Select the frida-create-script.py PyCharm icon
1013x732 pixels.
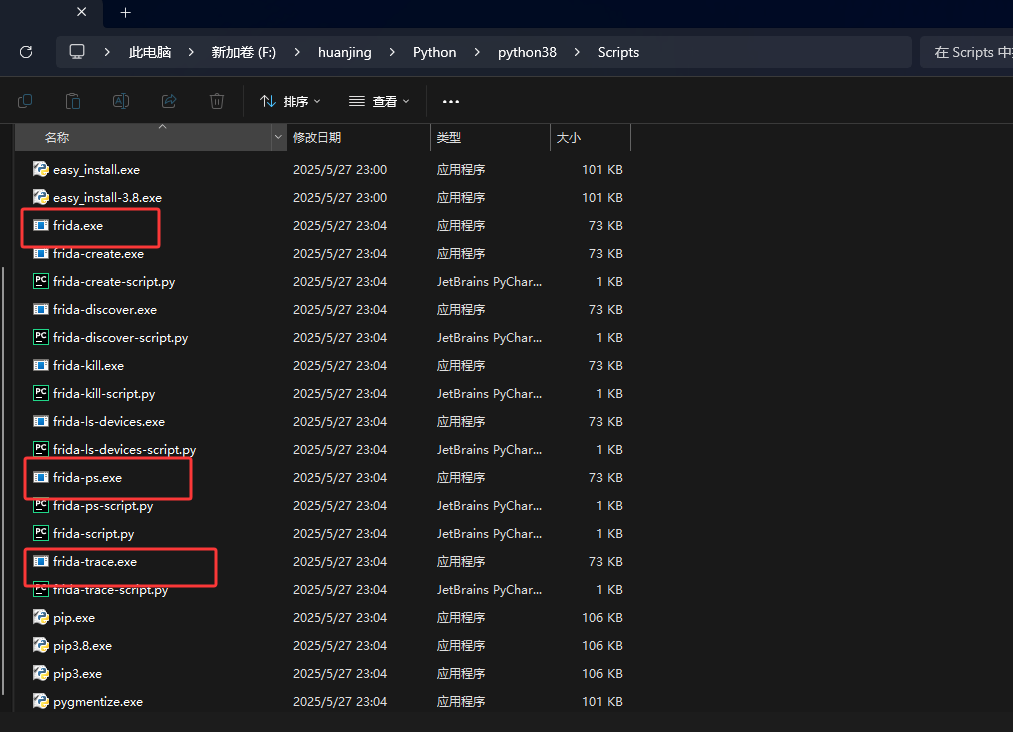tap(41, 281)
